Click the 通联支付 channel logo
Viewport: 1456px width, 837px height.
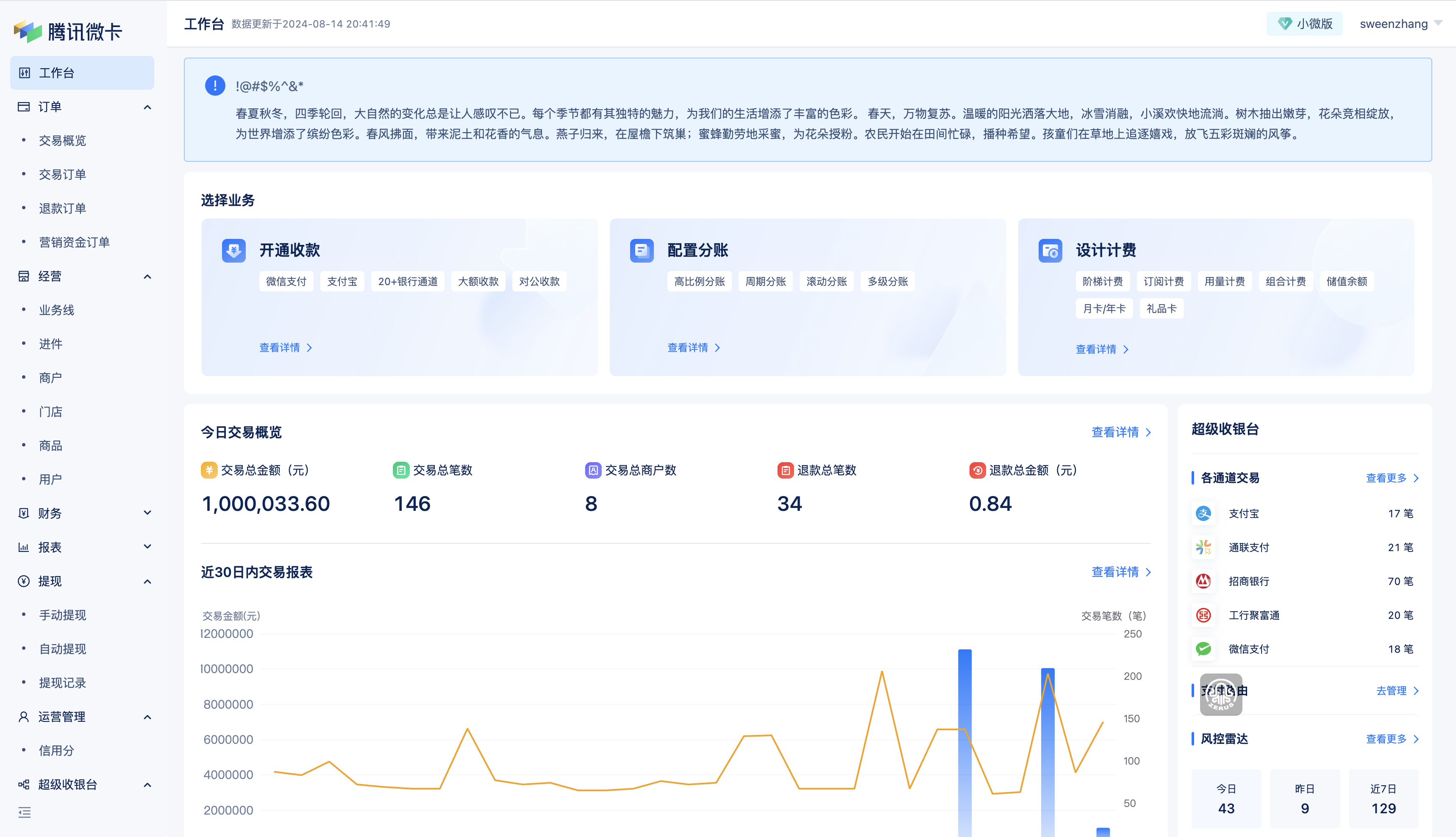pos(1203,547)
